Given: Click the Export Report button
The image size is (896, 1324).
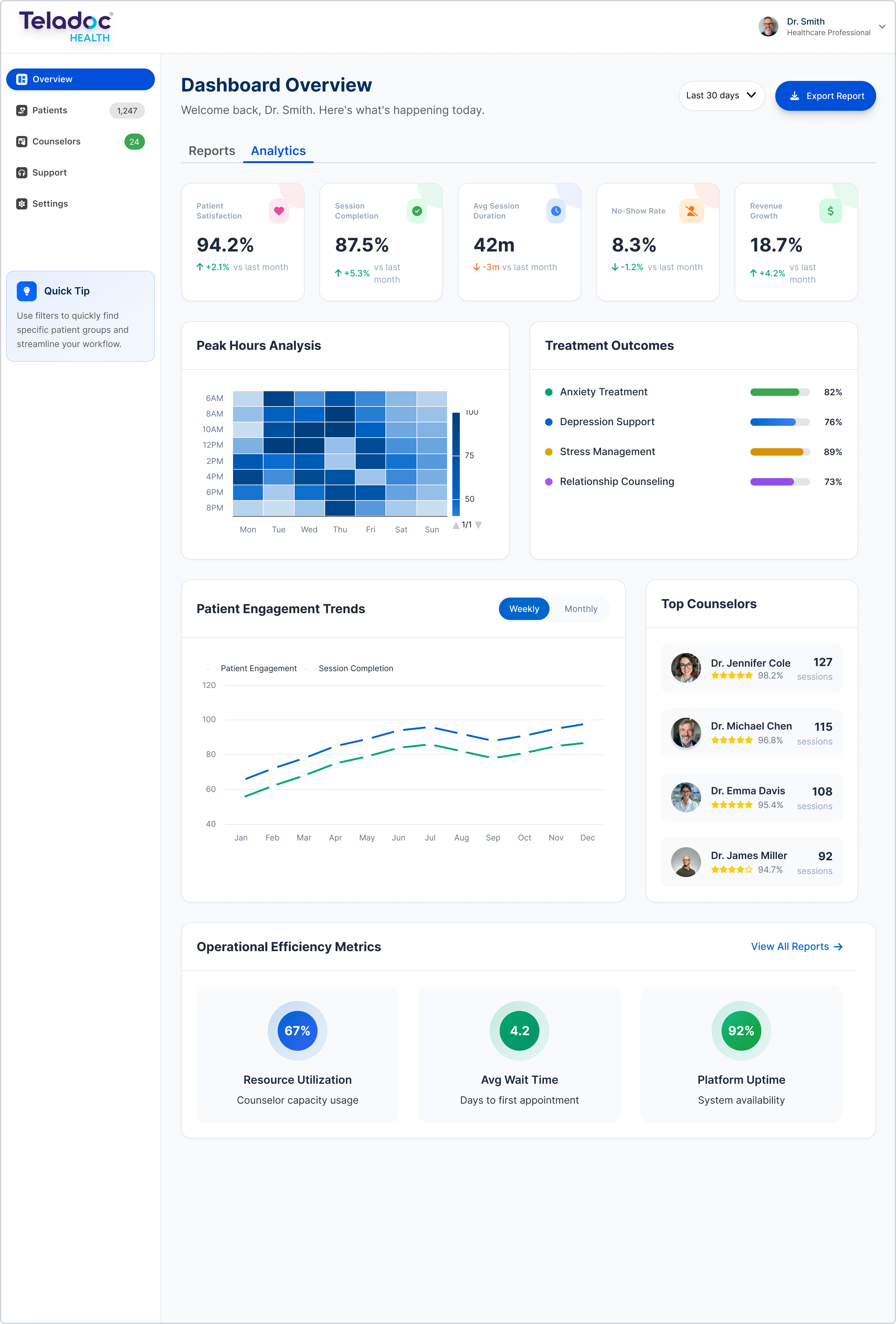Looking at the screenshot, I should (x=825, y=96).
